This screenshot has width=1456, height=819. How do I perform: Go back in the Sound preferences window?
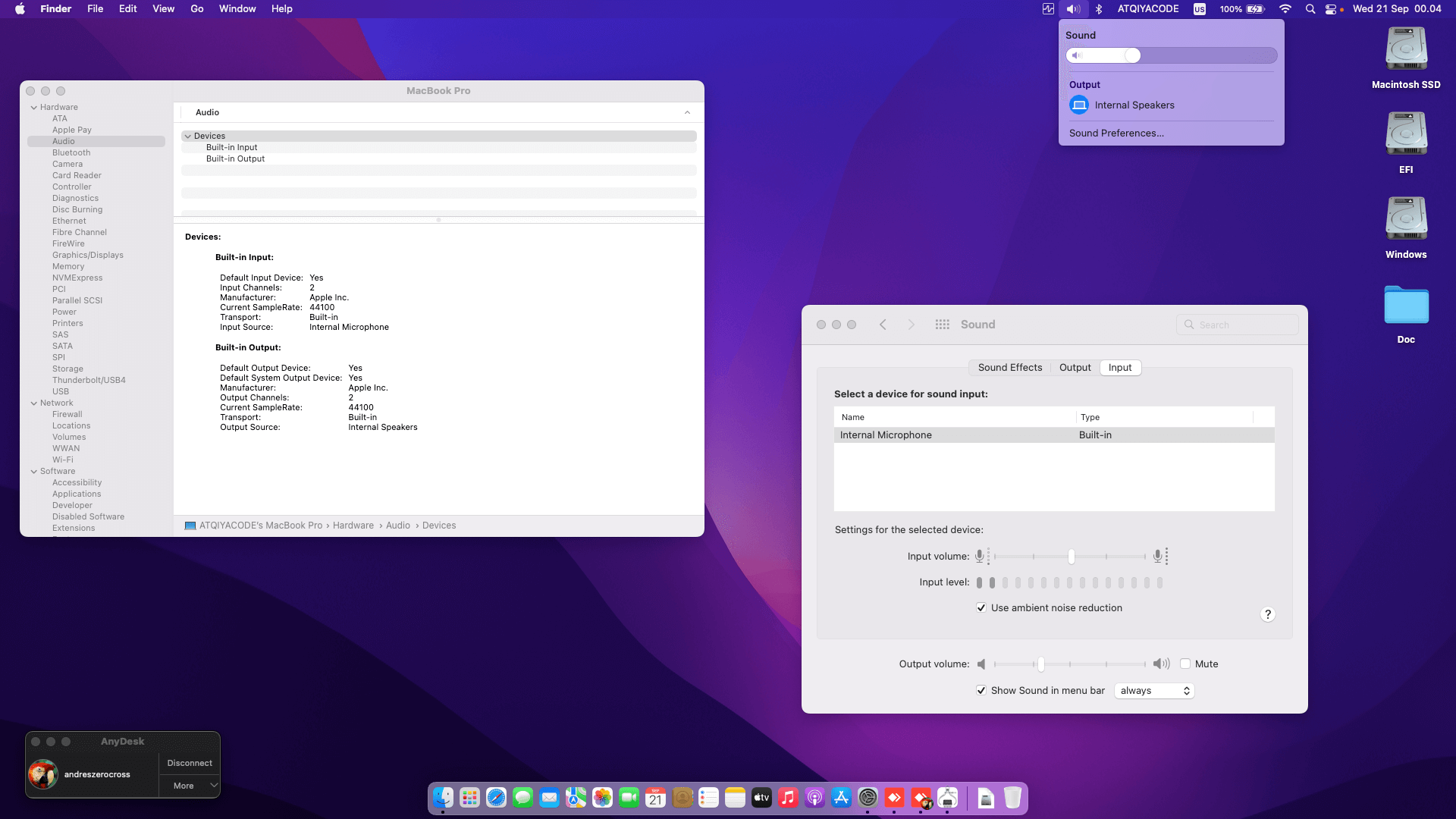pyautogui.click(x=883, y=325)
